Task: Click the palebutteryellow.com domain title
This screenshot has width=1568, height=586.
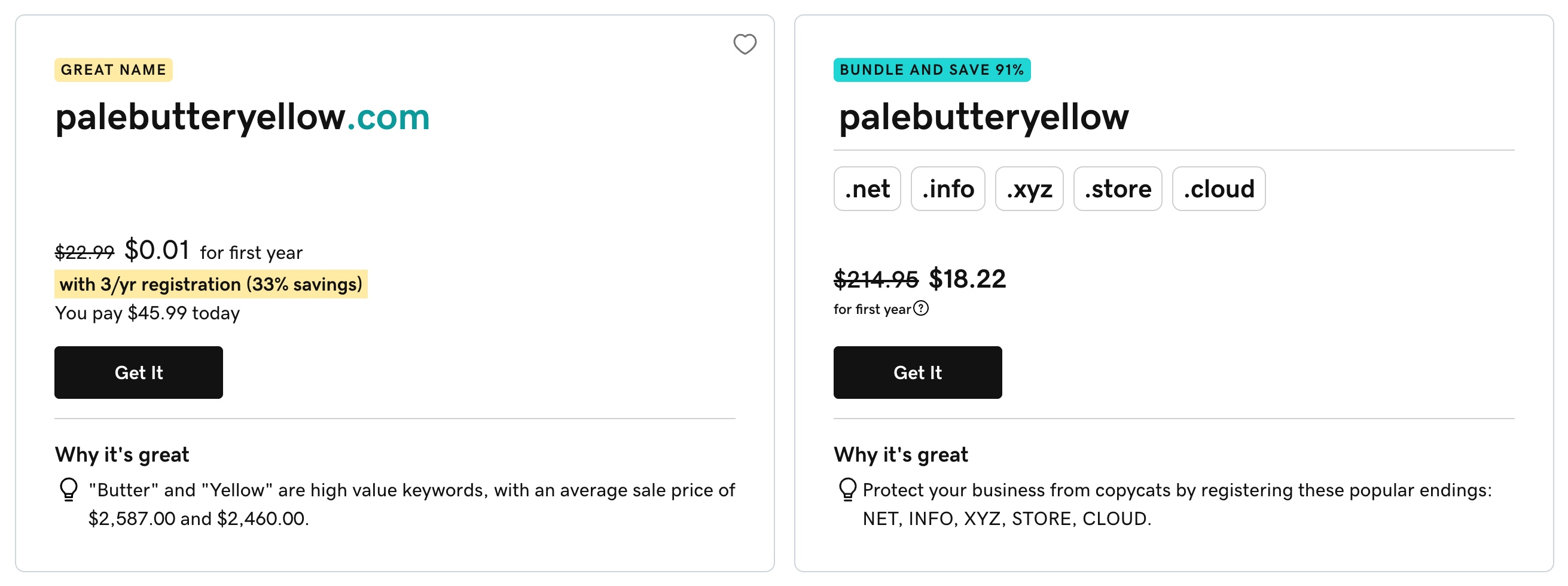Action: [x=242, y=117]
